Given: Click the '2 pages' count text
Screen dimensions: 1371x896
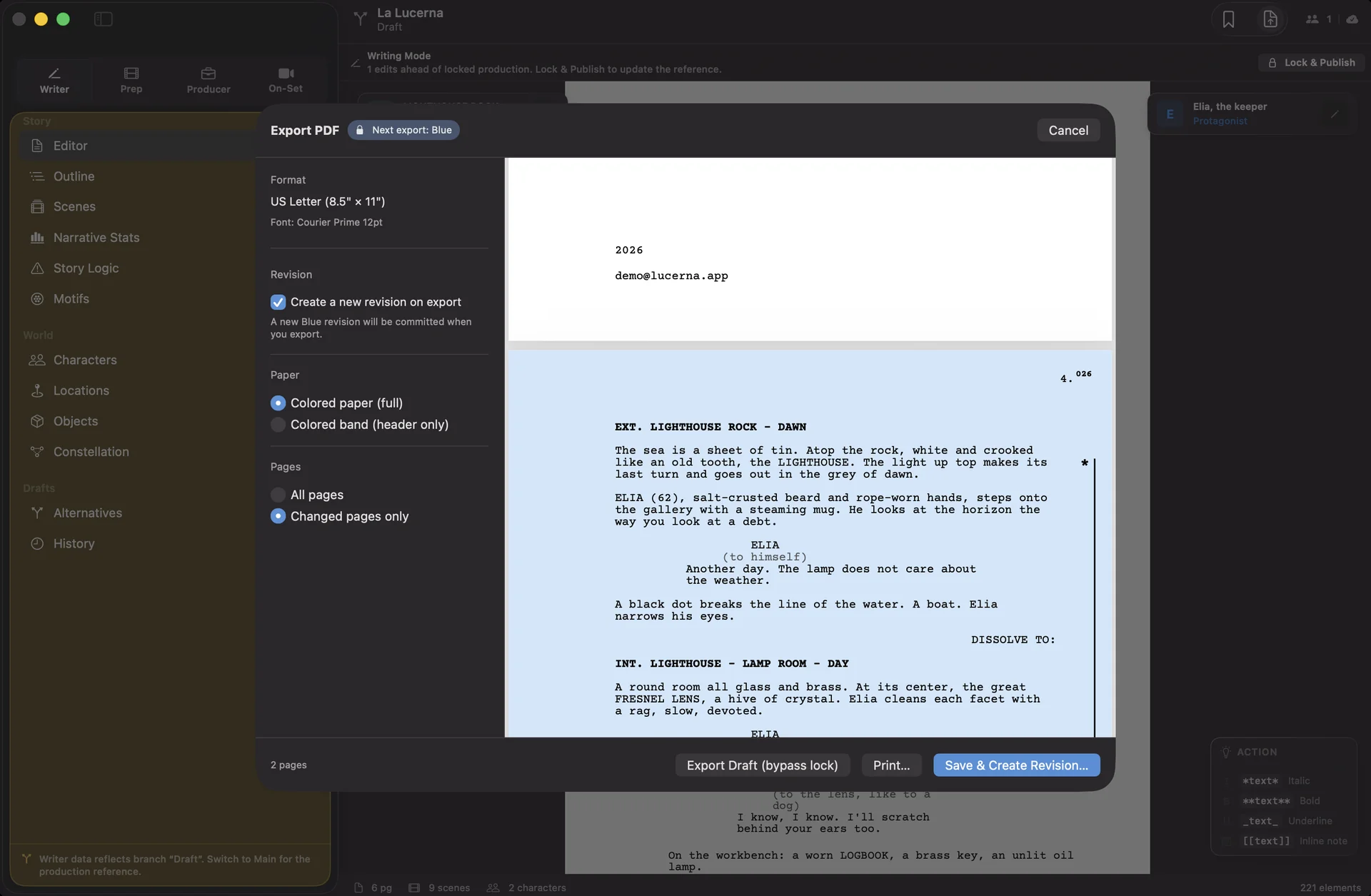Looking at the screenshot, I should (x=288, y=765).
